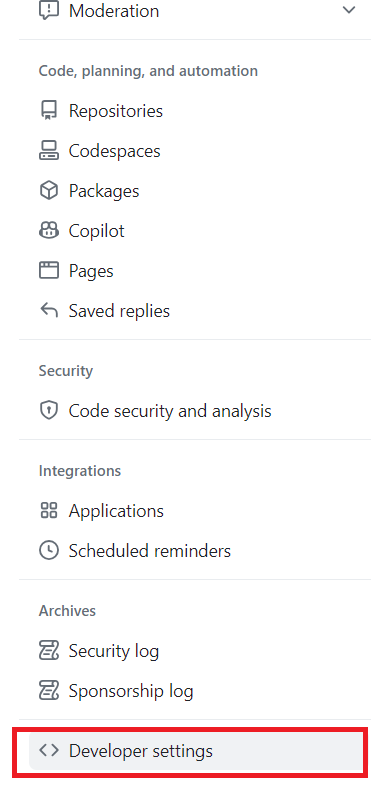371x790 pixels.
Task: Click the Scheduled reminders clock icon
Action: click(x=49, y=551)
